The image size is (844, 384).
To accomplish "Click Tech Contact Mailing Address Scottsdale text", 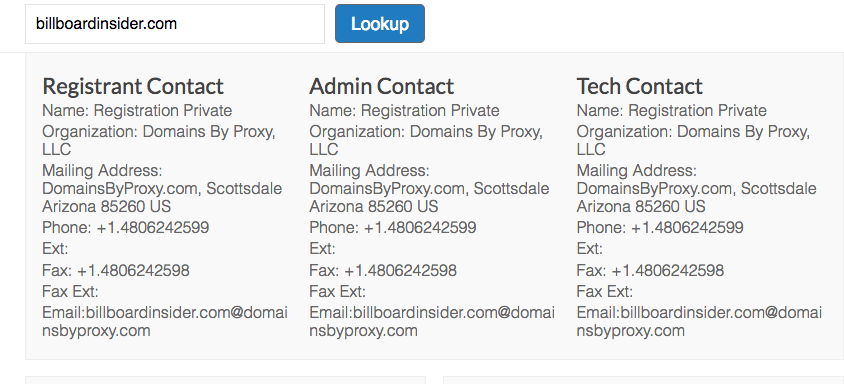I will pos(779,189).
